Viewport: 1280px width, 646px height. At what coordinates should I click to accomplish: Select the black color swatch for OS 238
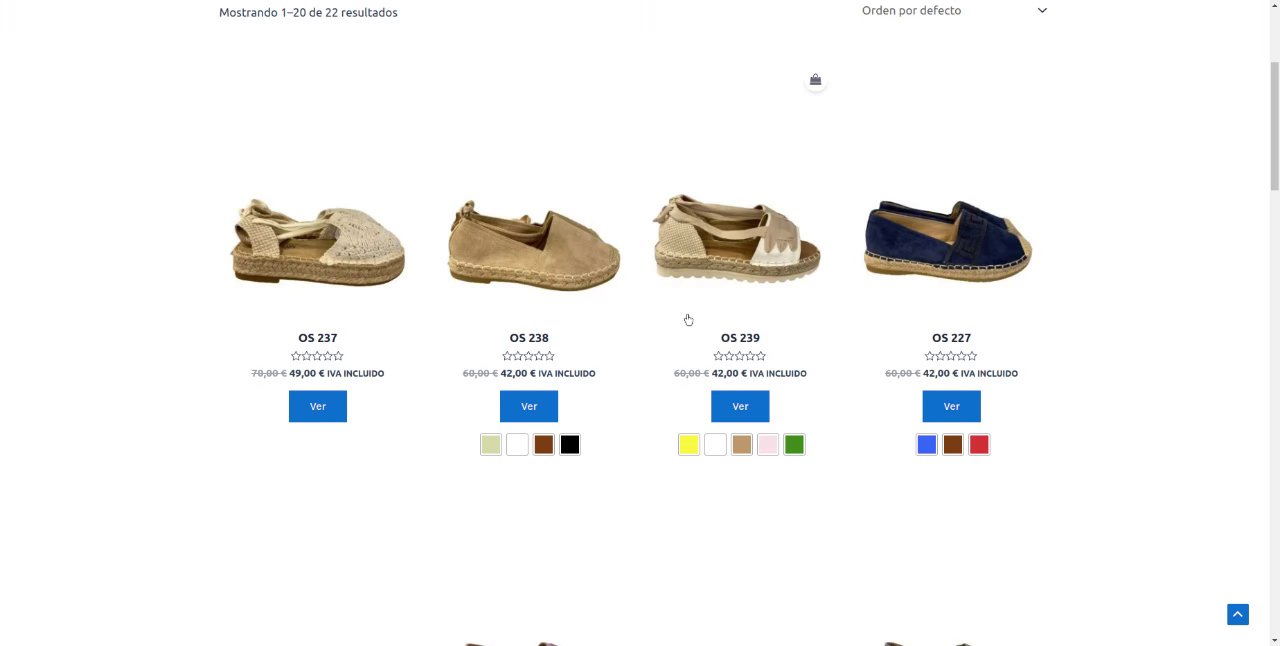click(570, 445)
